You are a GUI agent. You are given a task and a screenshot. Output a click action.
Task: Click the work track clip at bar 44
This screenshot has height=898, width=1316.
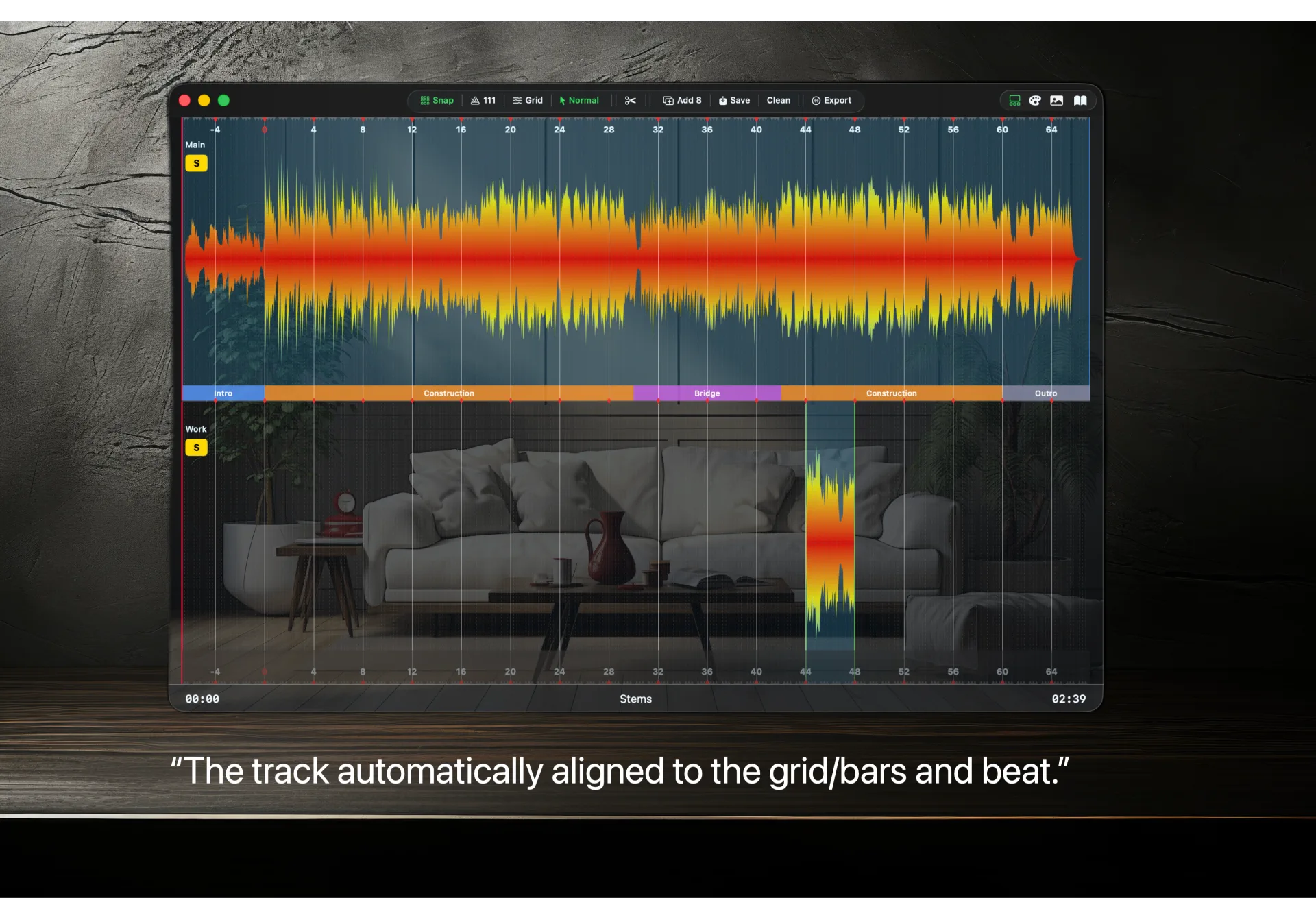click(x=830, y=542)
